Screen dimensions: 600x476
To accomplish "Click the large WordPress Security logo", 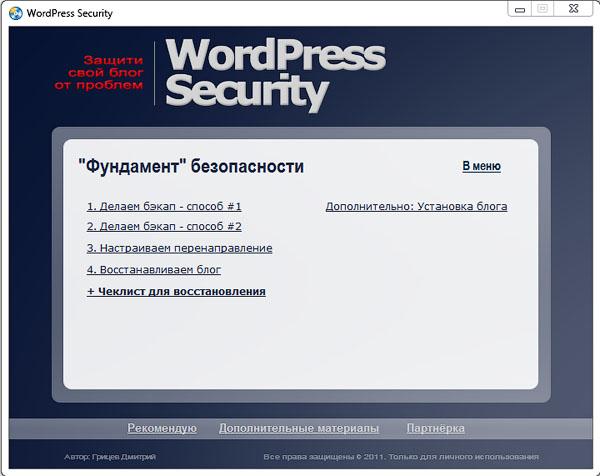I will click(x=273, y=73).
